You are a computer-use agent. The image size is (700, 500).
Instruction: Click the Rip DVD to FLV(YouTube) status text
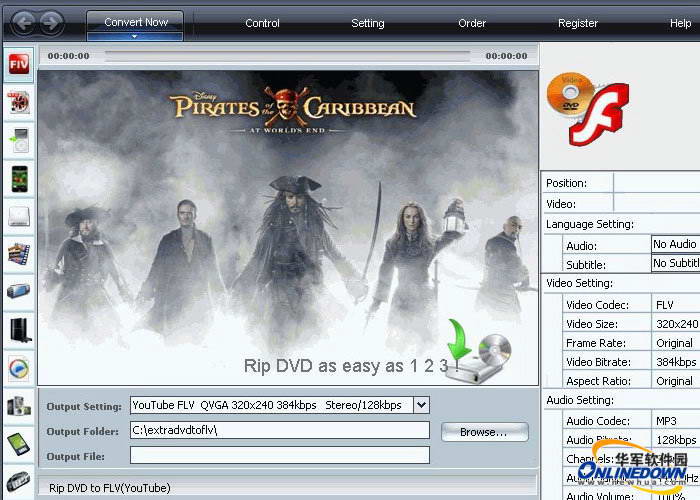click(x=110, y=488)
